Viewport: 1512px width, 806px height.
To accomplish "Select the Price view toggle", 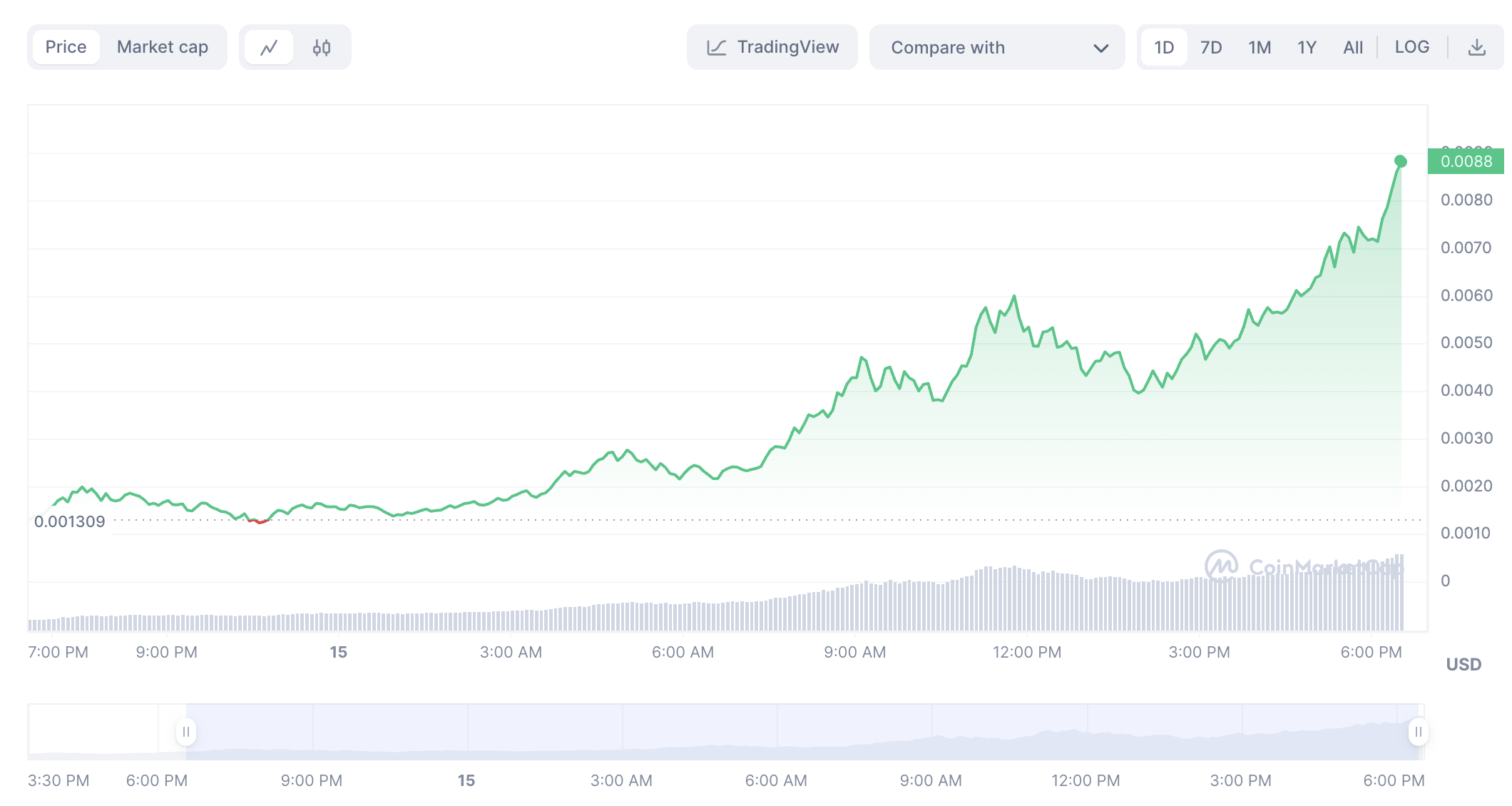I will pos(66,48).
